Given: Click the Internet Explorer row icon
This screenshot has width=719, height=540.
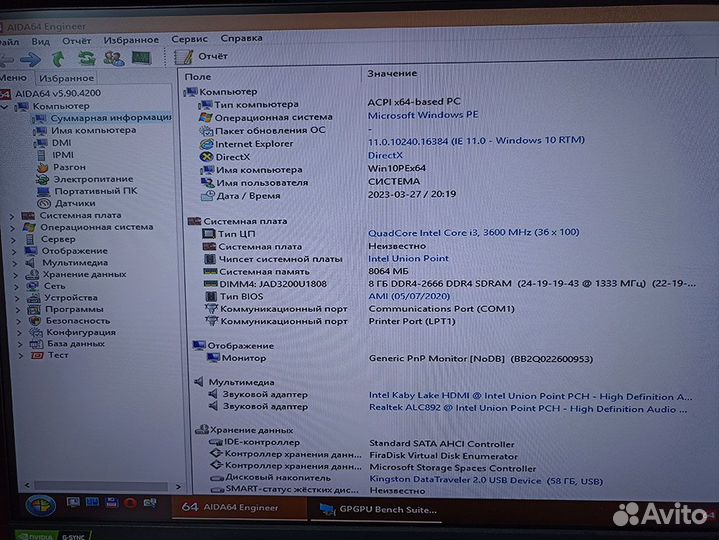Looking at the screenshot, I should pyautogui.click(x=206, y=144).
